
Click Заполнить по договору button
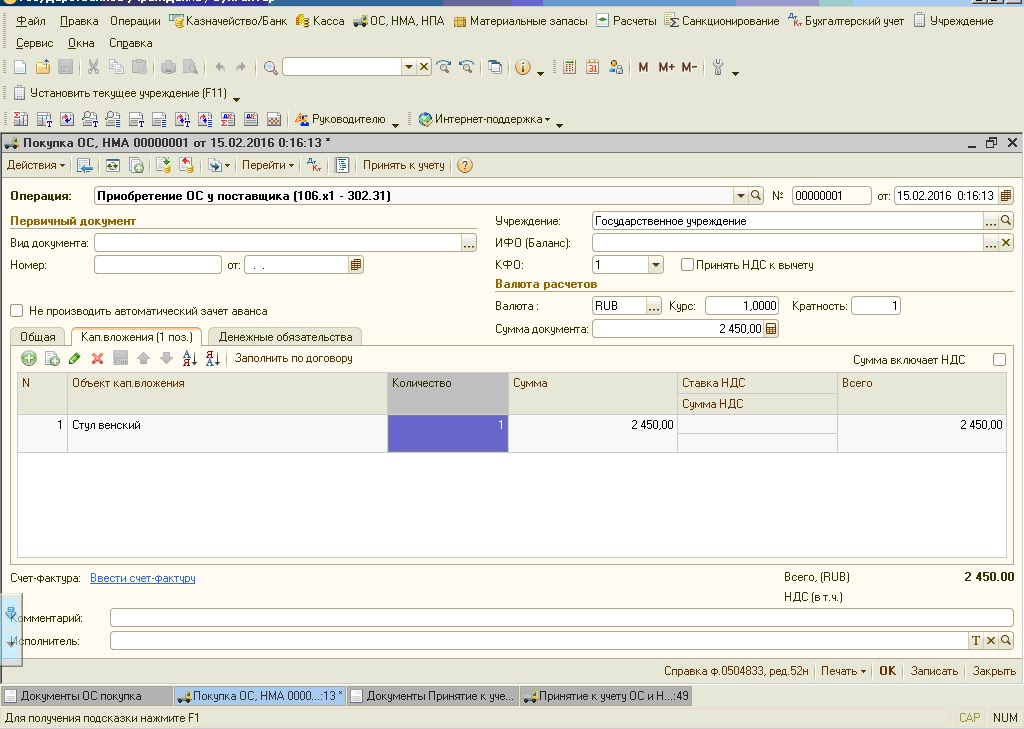coord(294,358)
